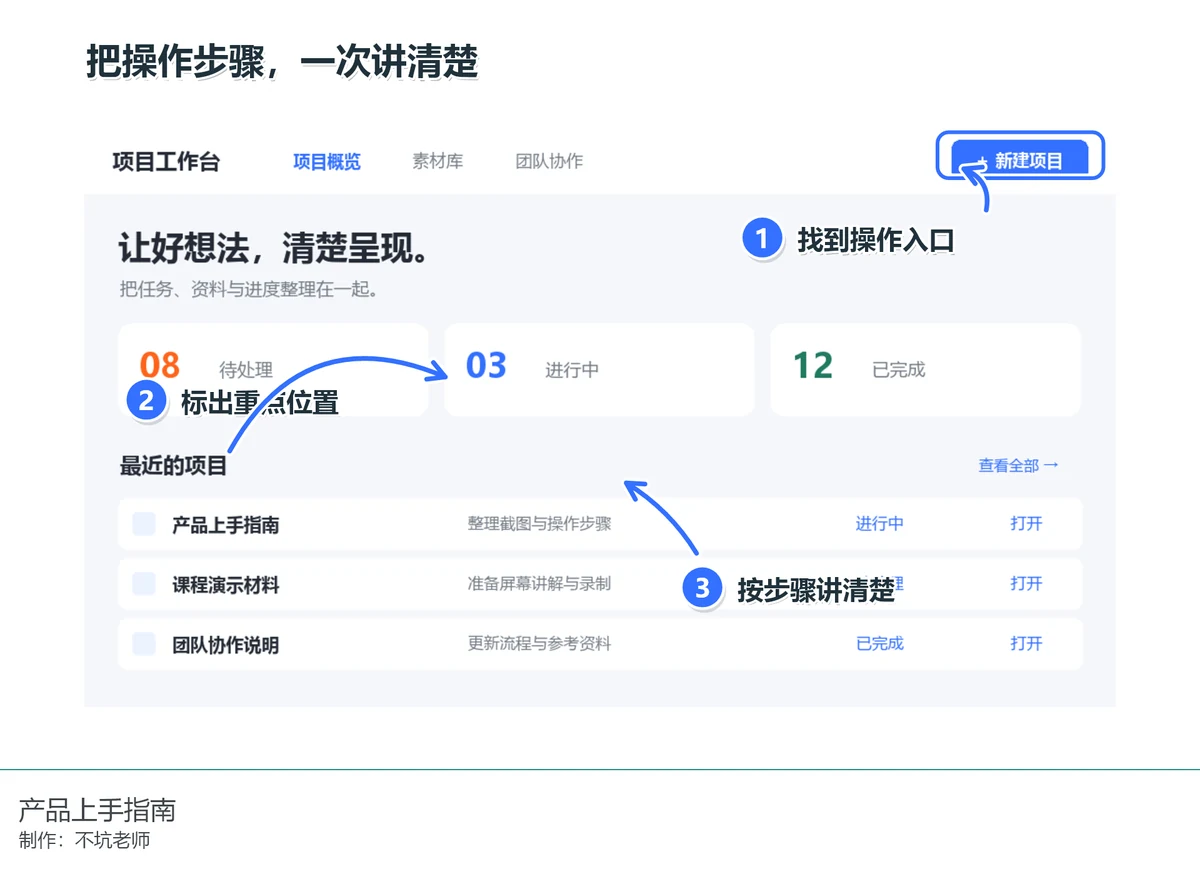Click the 03 进行中 stats card
Image resolution: width=1200 pixels, height=874 pixels.
(x=599, y=369)
